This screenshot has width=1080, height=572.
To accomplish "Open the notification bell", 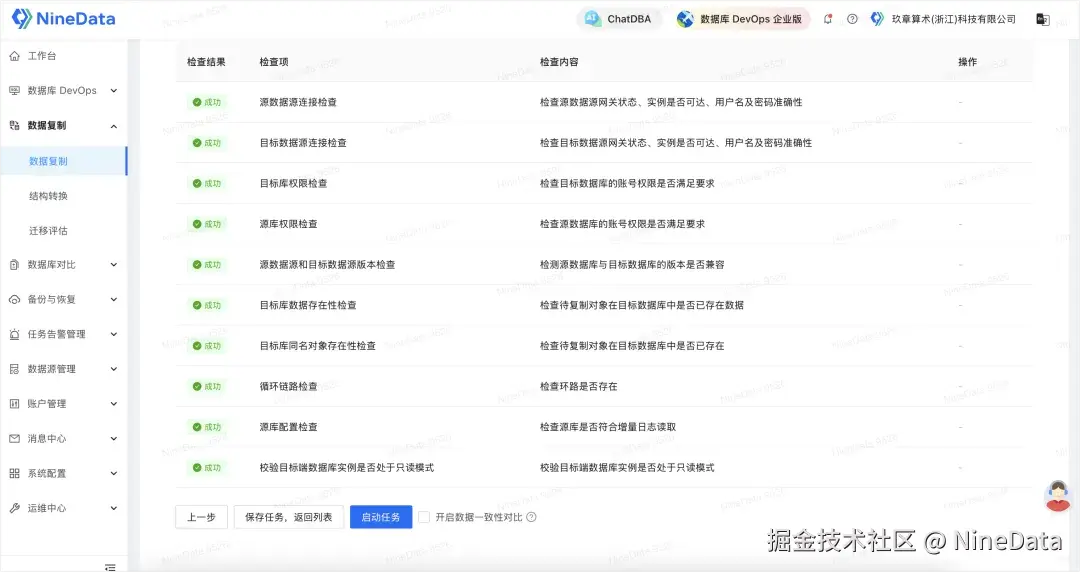I will 828,19.
